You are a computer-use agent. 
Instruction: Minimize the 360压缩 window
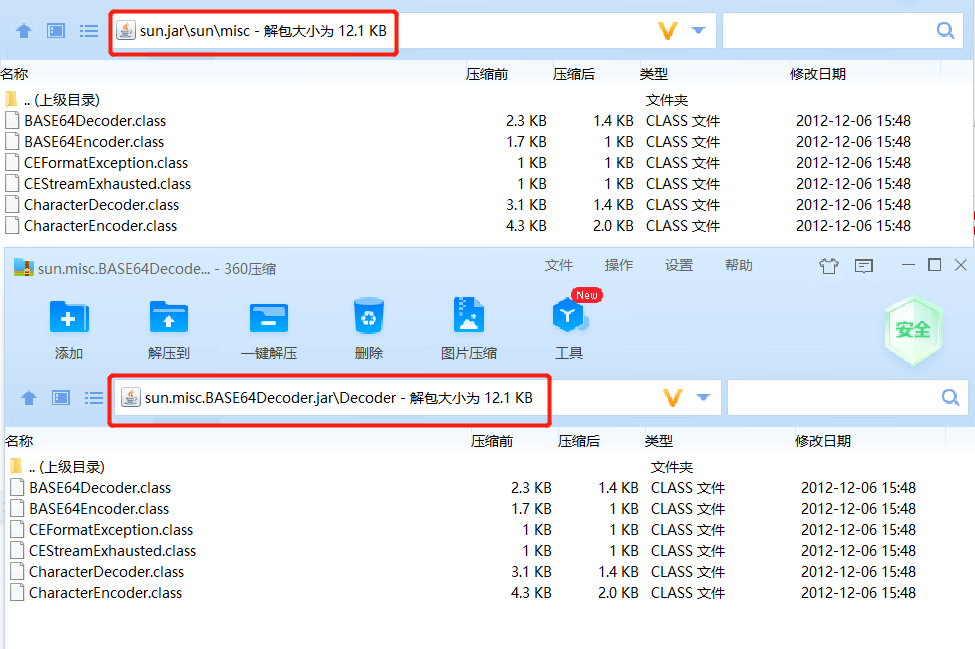point(908,265)
